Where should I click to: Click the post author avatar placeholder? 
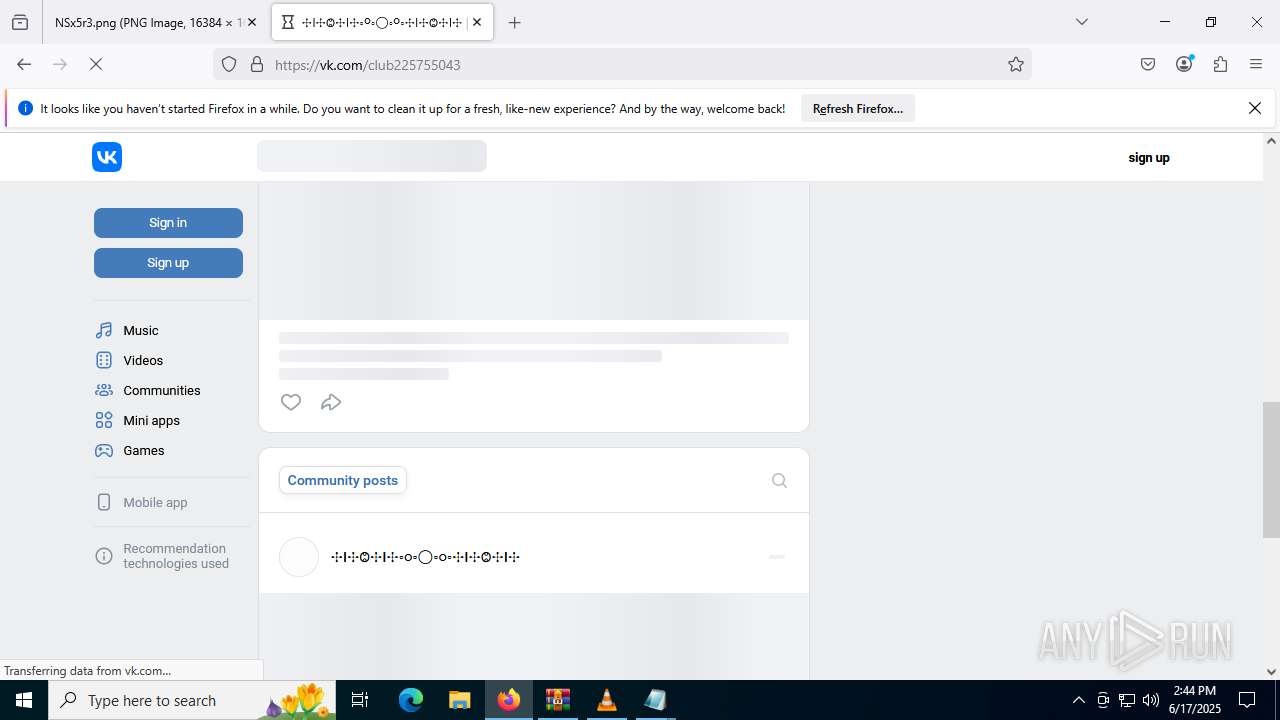[x=299, y=557]
